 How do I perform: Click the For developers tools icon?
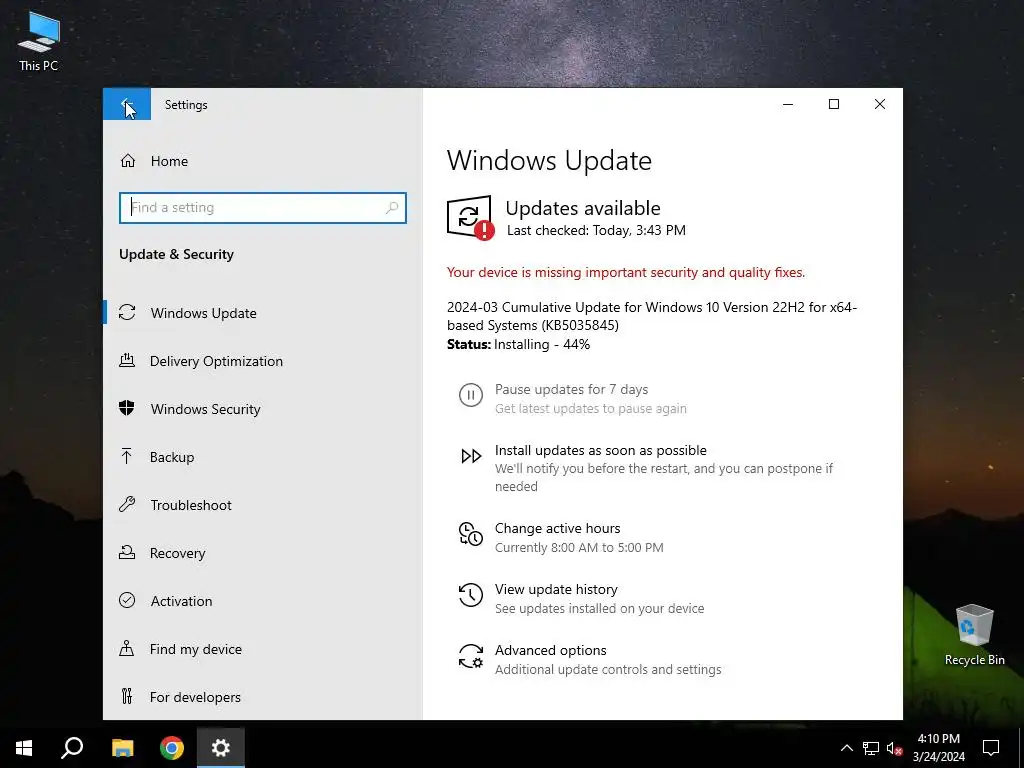pos(127,696)
